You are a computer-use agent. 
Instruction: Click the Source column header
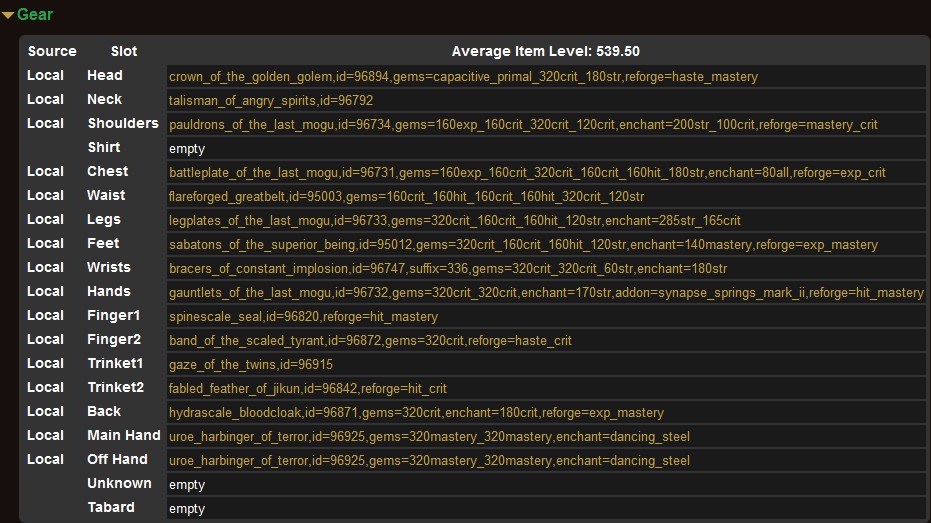point(52,51)
